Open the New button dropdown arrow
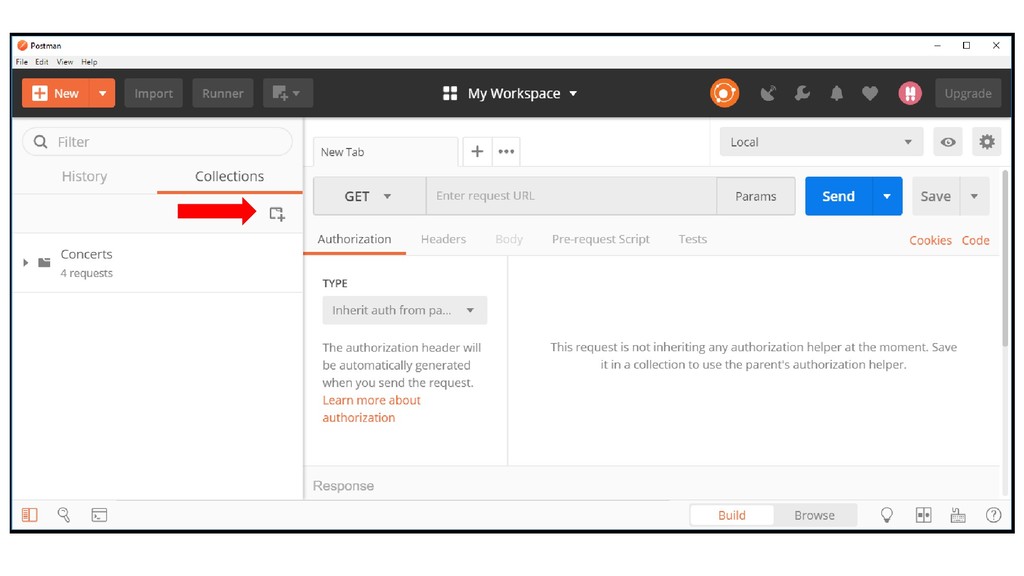 [103, 93]
